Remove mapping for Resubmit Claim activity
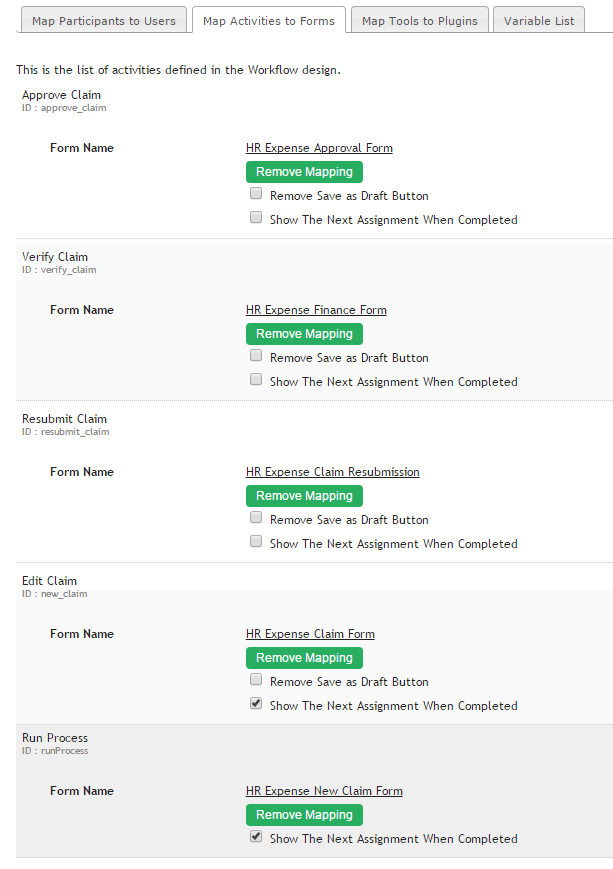The width and height of the screenshot is (613, 869). 304,496
